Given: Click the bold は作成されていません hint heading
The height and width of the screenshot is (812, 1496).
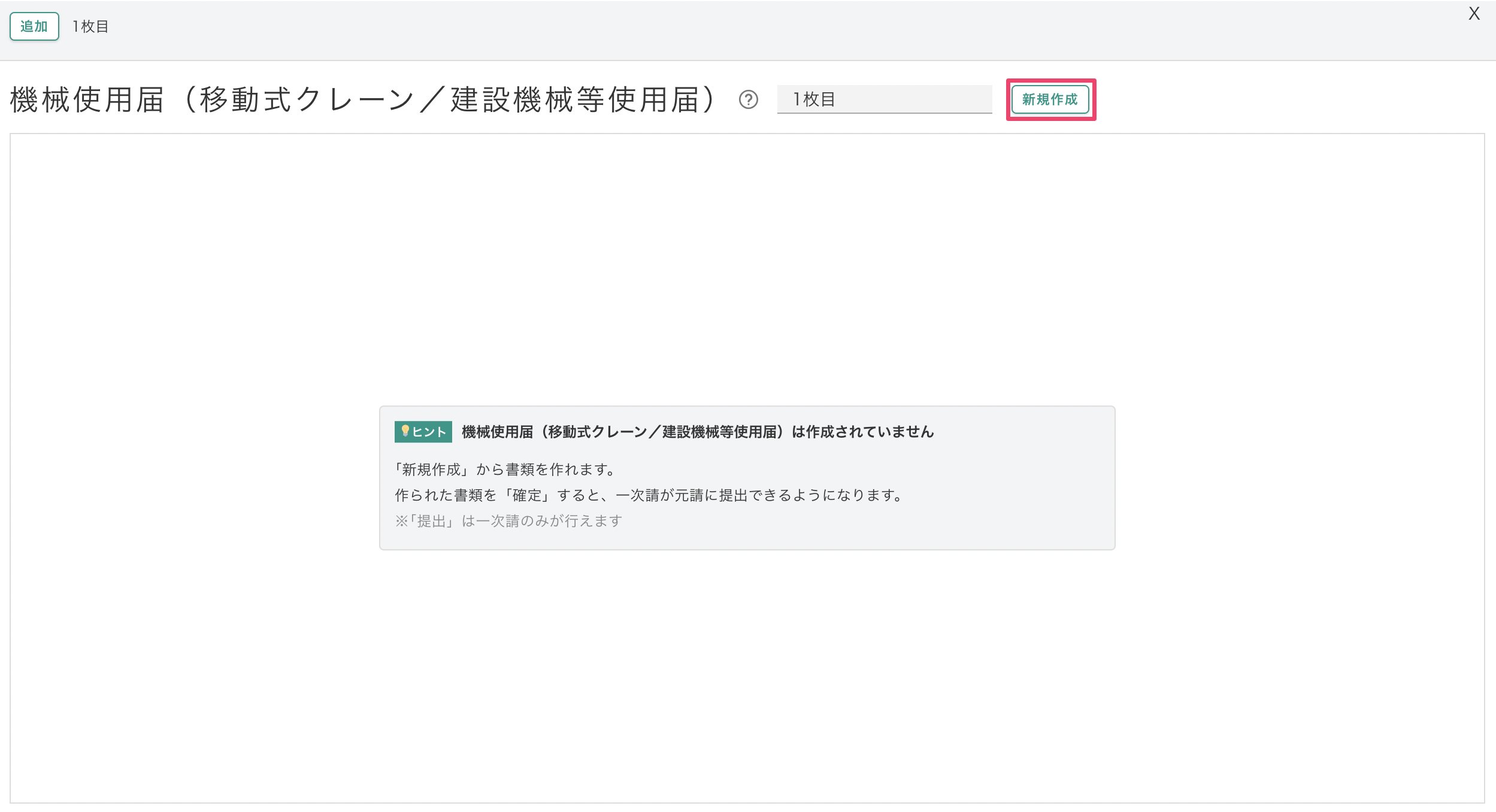Looking at the screenshot, I should 862,432.
